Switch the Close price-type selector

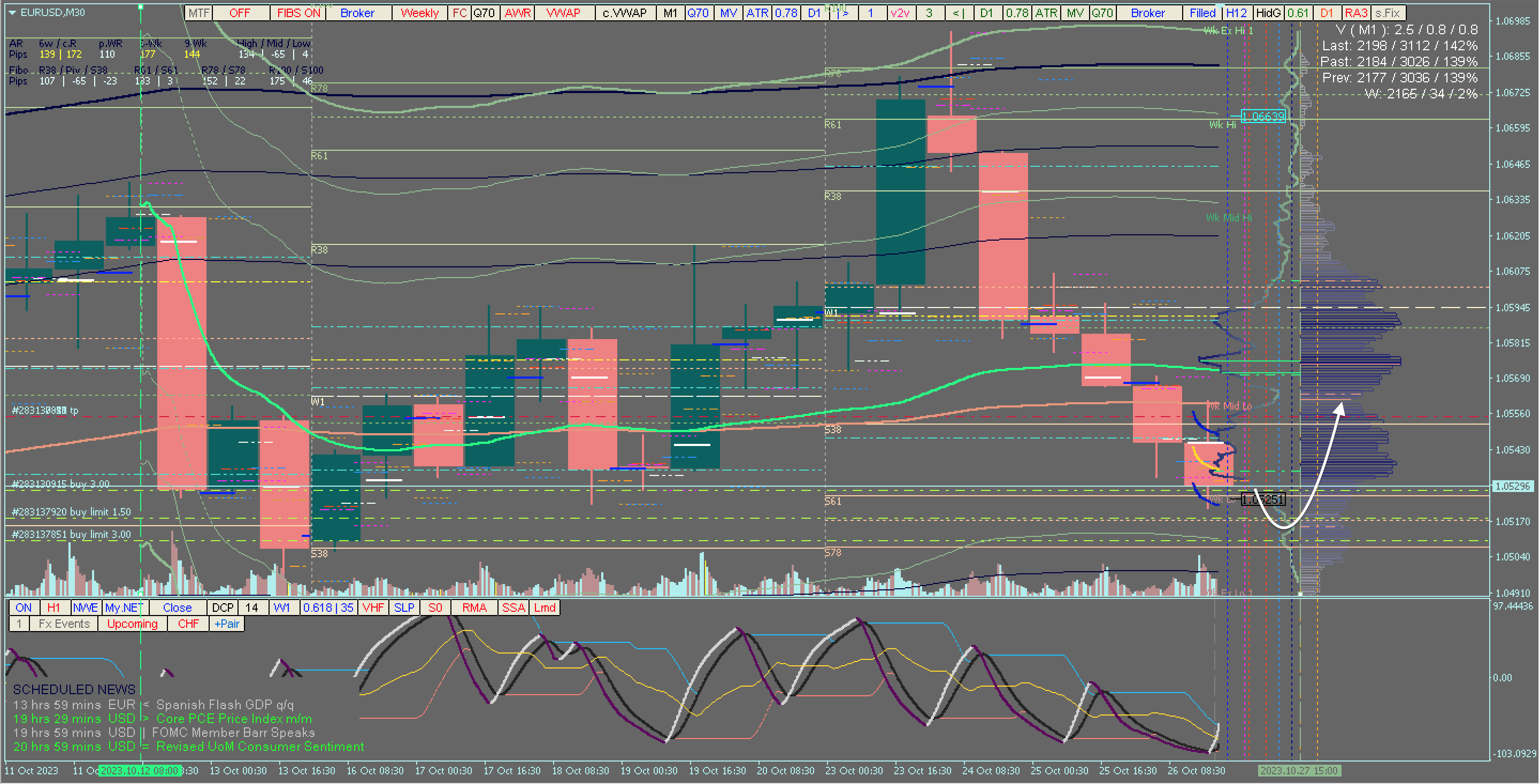[177, 607]
